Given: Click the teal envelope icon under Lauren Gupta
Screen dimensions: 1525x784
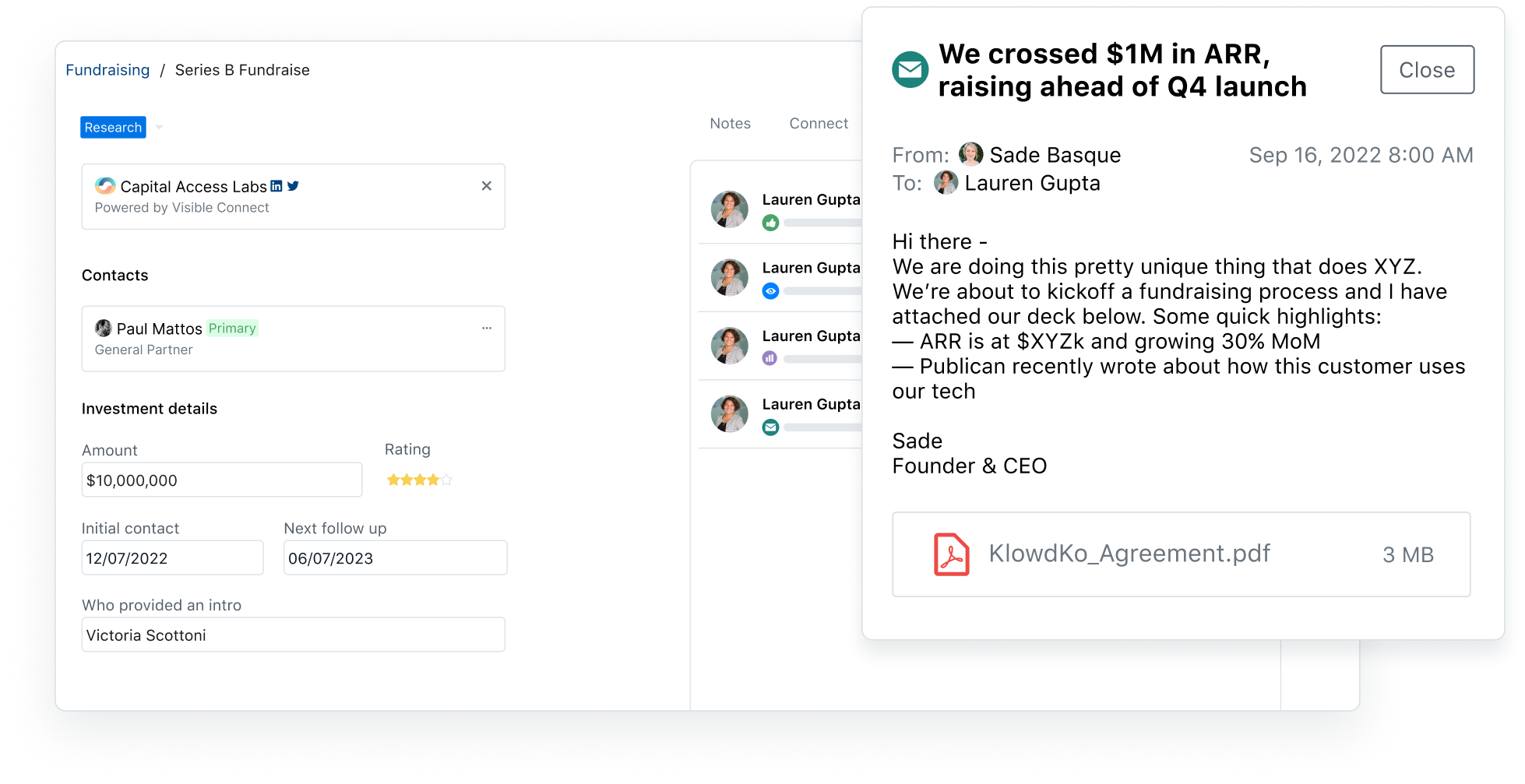Looking at the screenshot, I should coord(770,427).
